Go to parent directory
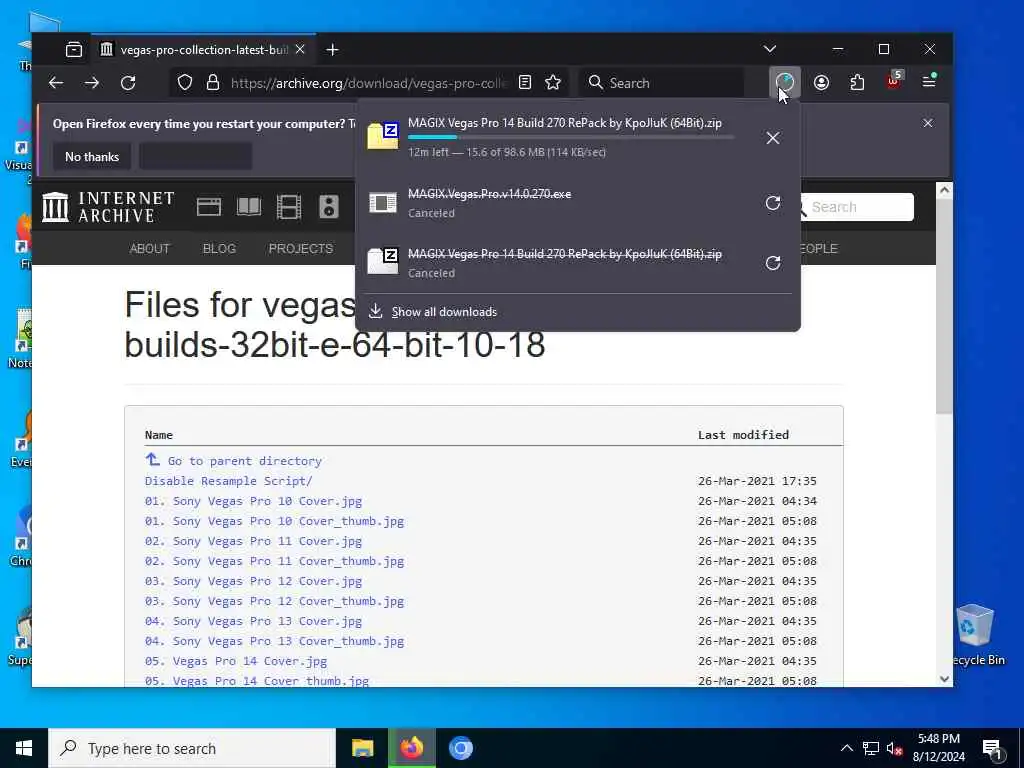Screen dimensions: 1024x768 click(244, 461)
